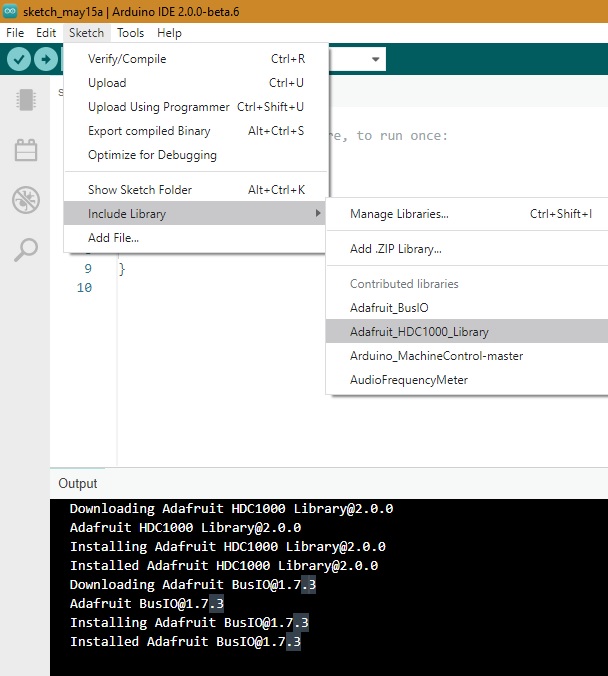Expand the Include Library submenu
The image size is (608, 676).
(196, 213)
